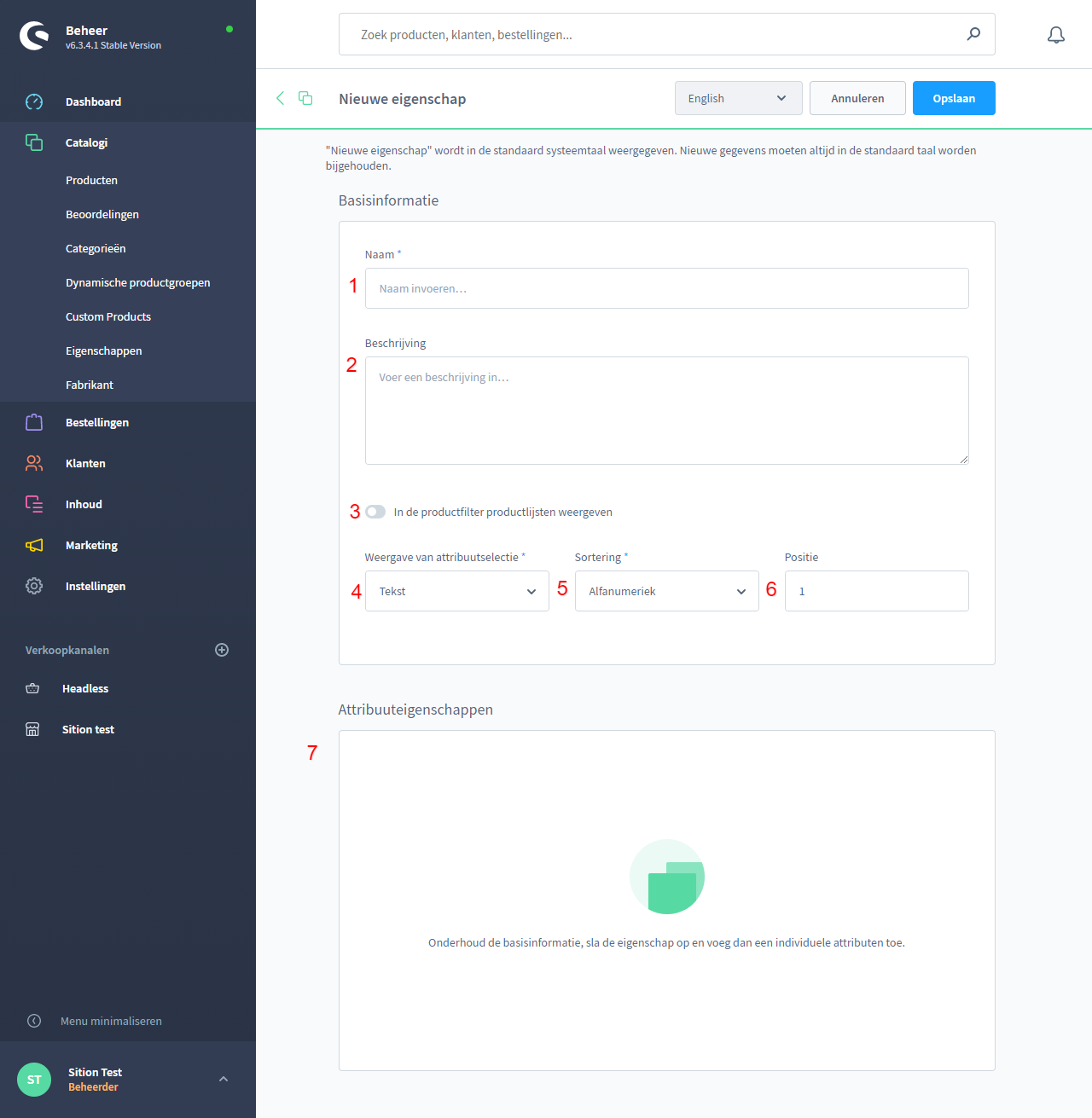Click the notification bell icon
The width and height of the screenshot is (1092, 1118).
click(1055, 35)
